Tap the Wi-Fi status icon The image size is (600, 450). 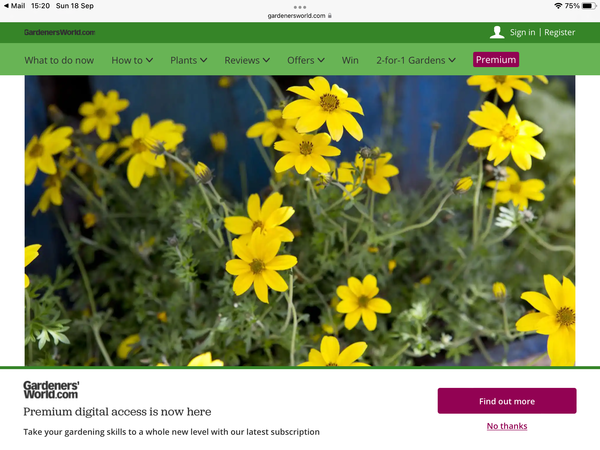point(557,6)
